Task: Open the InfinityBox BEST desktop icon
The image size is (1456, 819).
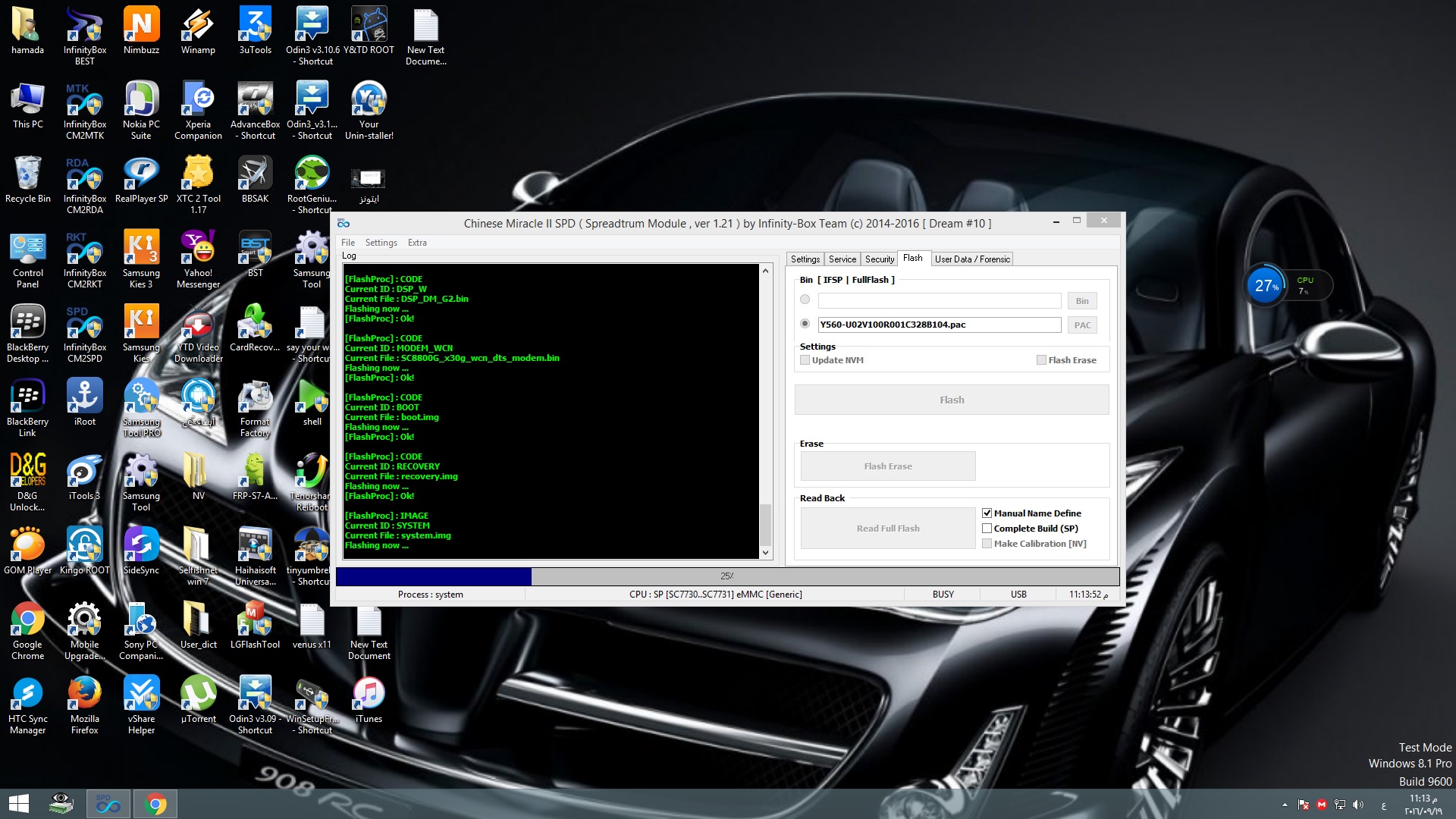Action: pyautogui.click(x=84, y=35)
